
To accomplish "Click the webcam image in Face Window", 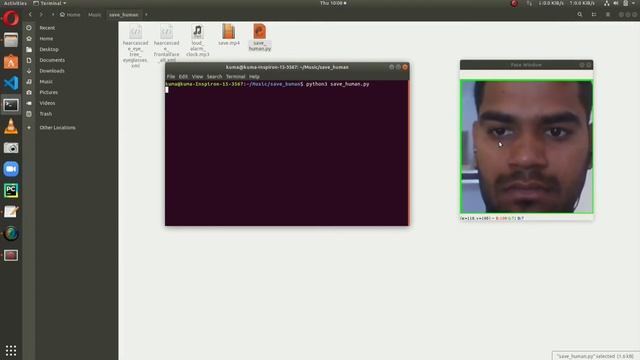I will tap(527, 147).
